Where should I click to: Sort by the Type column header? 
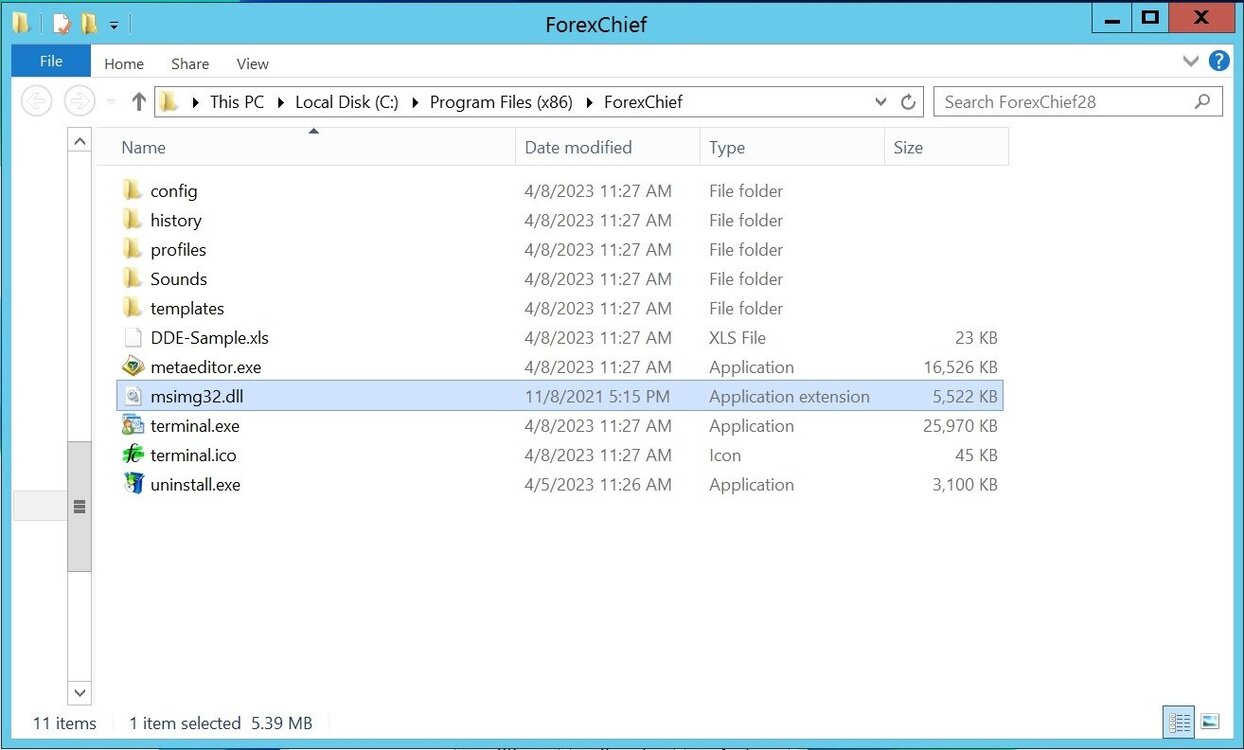point(792,147)
